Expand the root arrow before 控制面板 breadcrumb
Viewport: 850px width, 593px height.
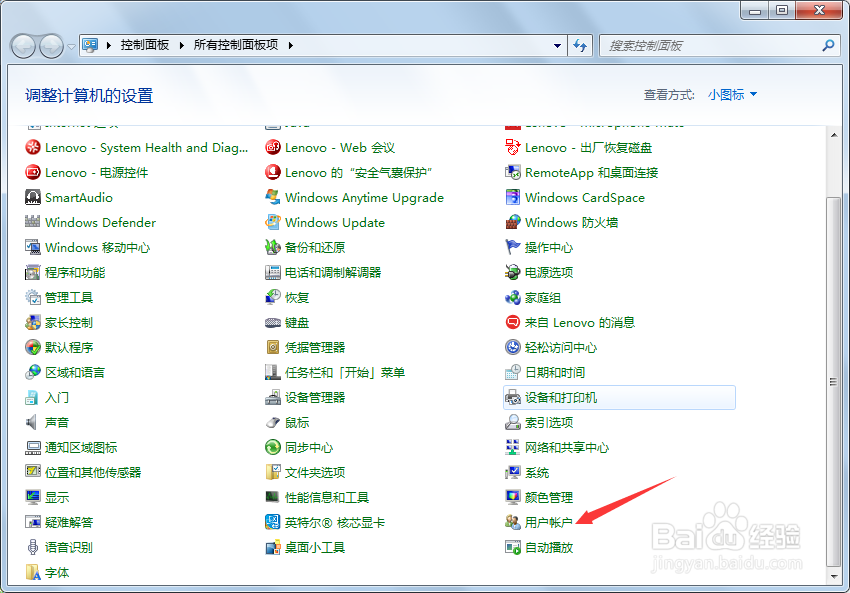[109, 46]
